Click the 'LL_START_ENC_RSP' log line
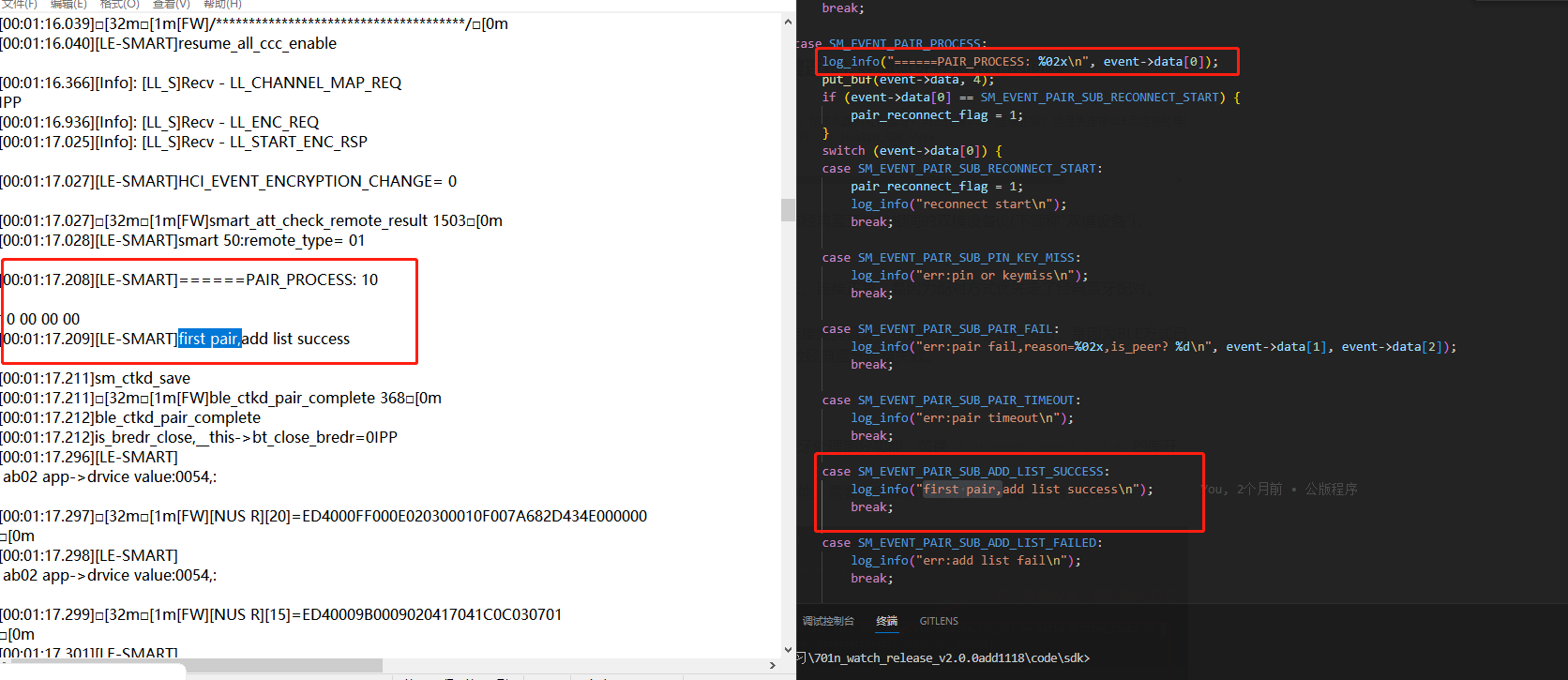Image resolution: width=1568 pixels, height=680 pixels. point(184,142)
